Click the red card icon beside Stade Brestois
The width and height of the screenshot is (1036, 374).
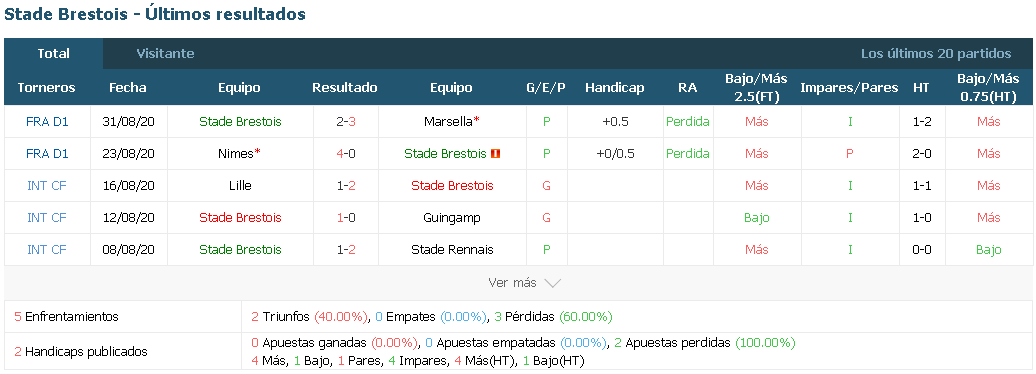(x=496, y=154)
